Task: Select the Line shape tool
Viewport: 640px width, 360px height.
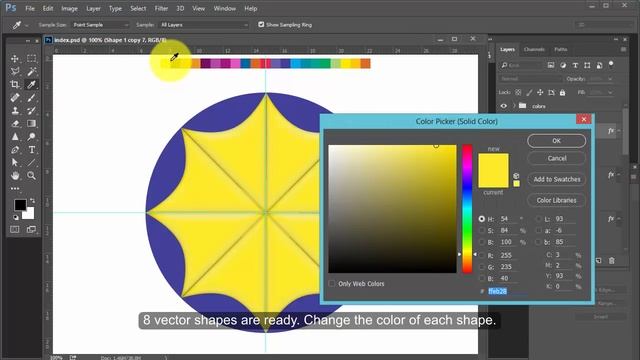Action: [x=31, y=162]
